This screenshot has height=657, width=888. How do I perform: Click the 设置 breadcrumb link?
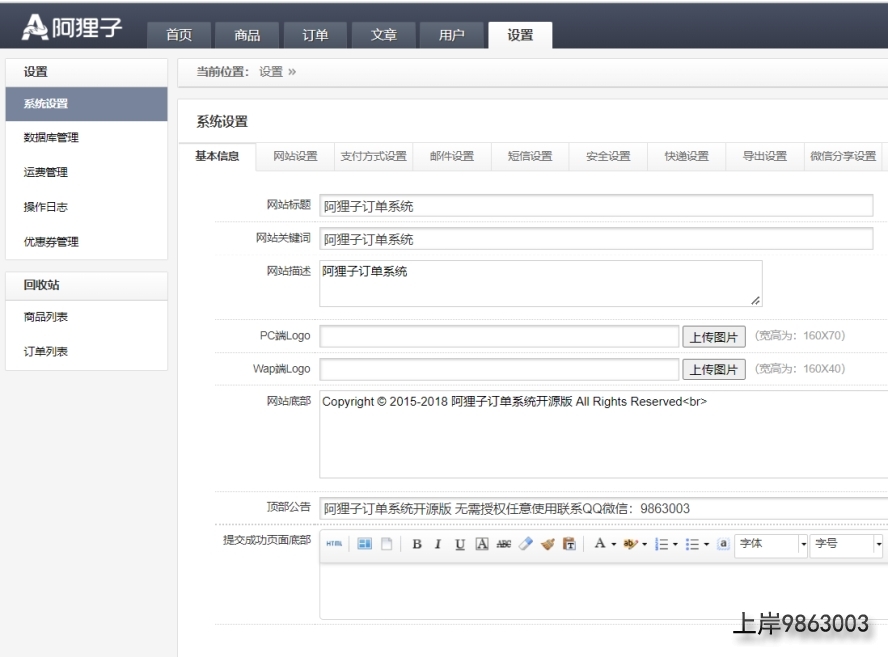point(271,72)
